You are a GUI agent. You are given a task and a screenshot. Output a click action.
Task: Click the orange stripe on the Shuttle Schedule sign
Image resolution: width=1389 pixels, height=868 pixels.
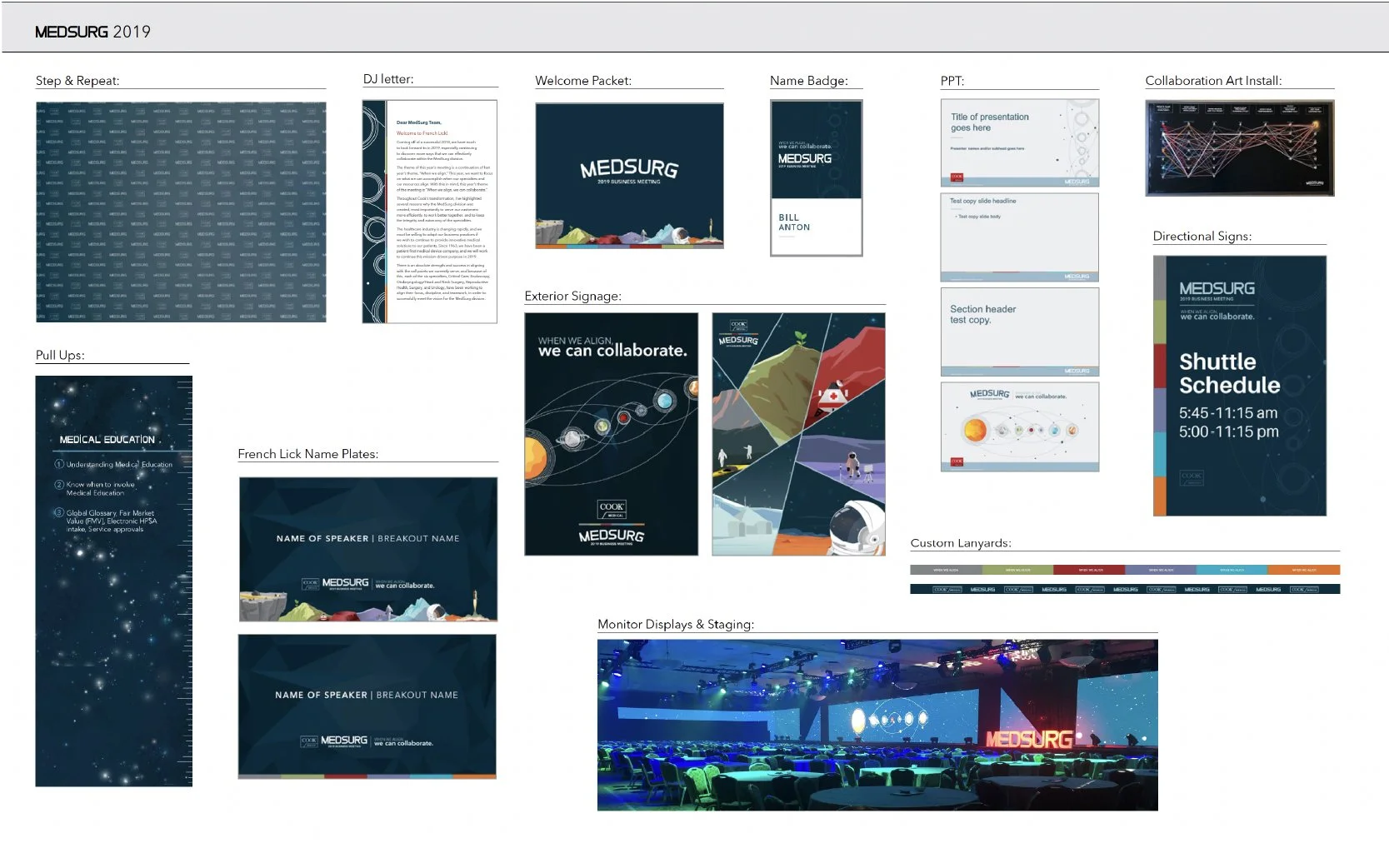click(x=1159, y=496)
